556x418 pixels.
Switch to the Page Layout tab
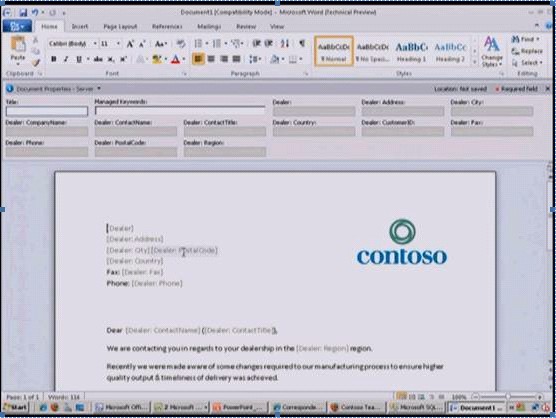coord(120,27)
